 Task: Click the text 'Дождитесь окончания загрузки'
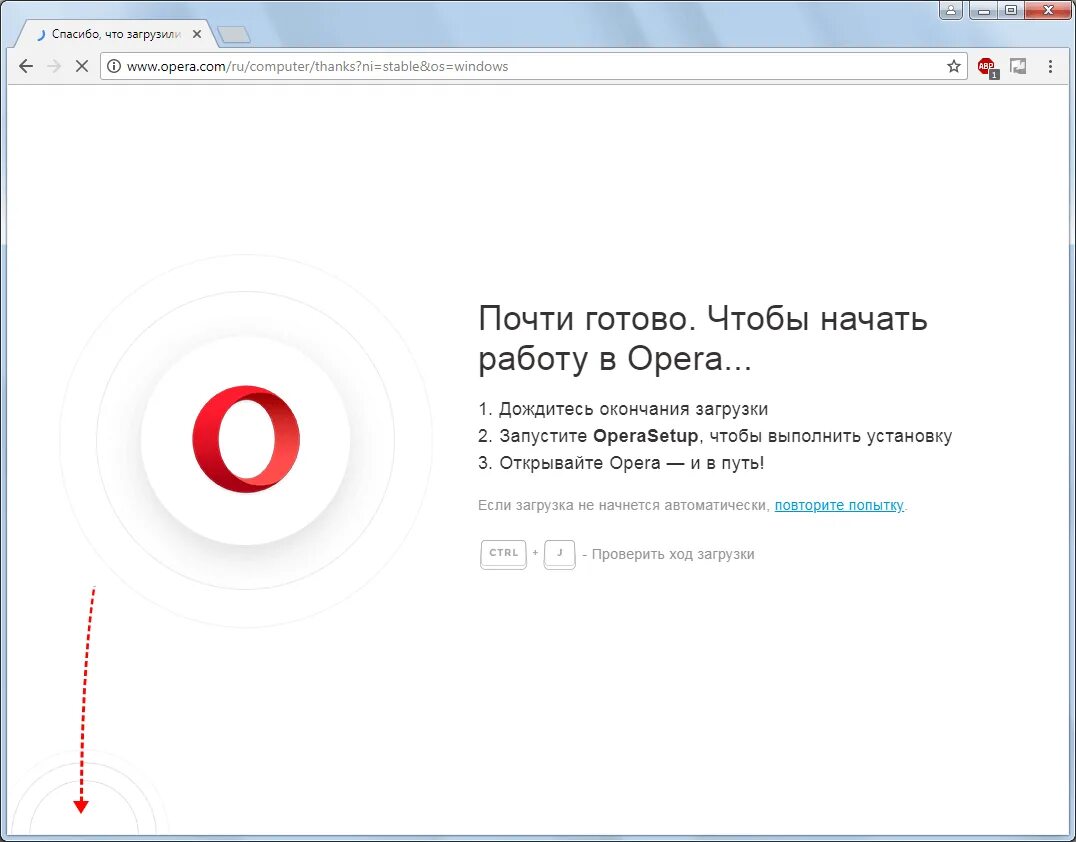[x=633, y=409]
